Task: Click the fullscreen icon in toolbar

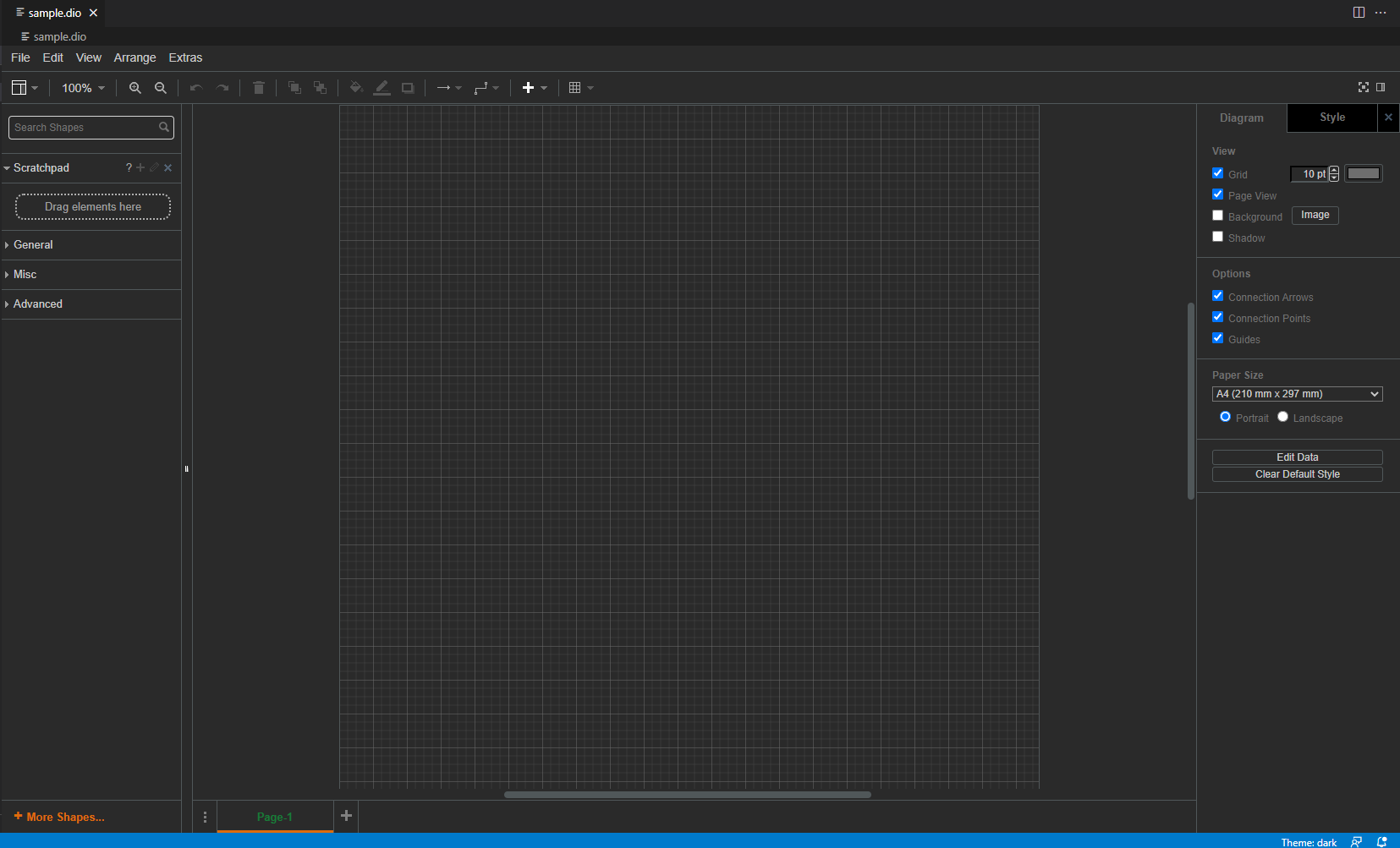Action: click(x=1363, y=87)
